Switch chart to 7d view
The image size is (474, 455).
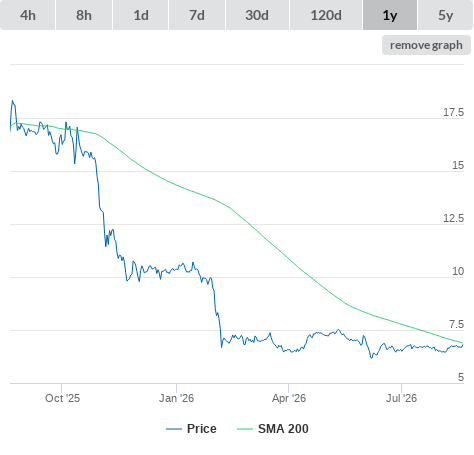197,15
